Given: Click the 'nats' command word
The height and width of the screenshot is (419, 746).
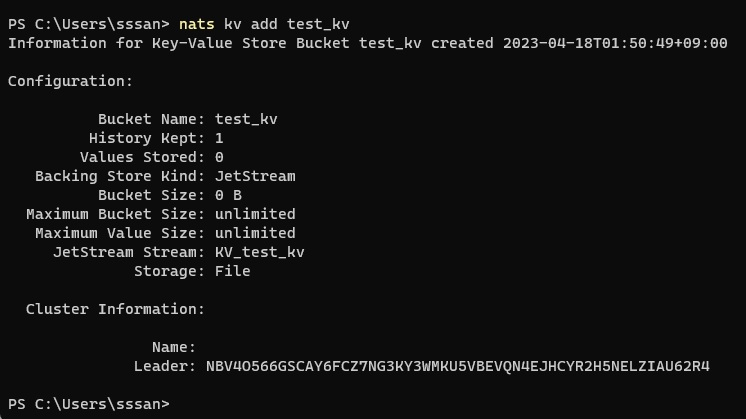Looking at the screenshot, I should tap(196, 24).
